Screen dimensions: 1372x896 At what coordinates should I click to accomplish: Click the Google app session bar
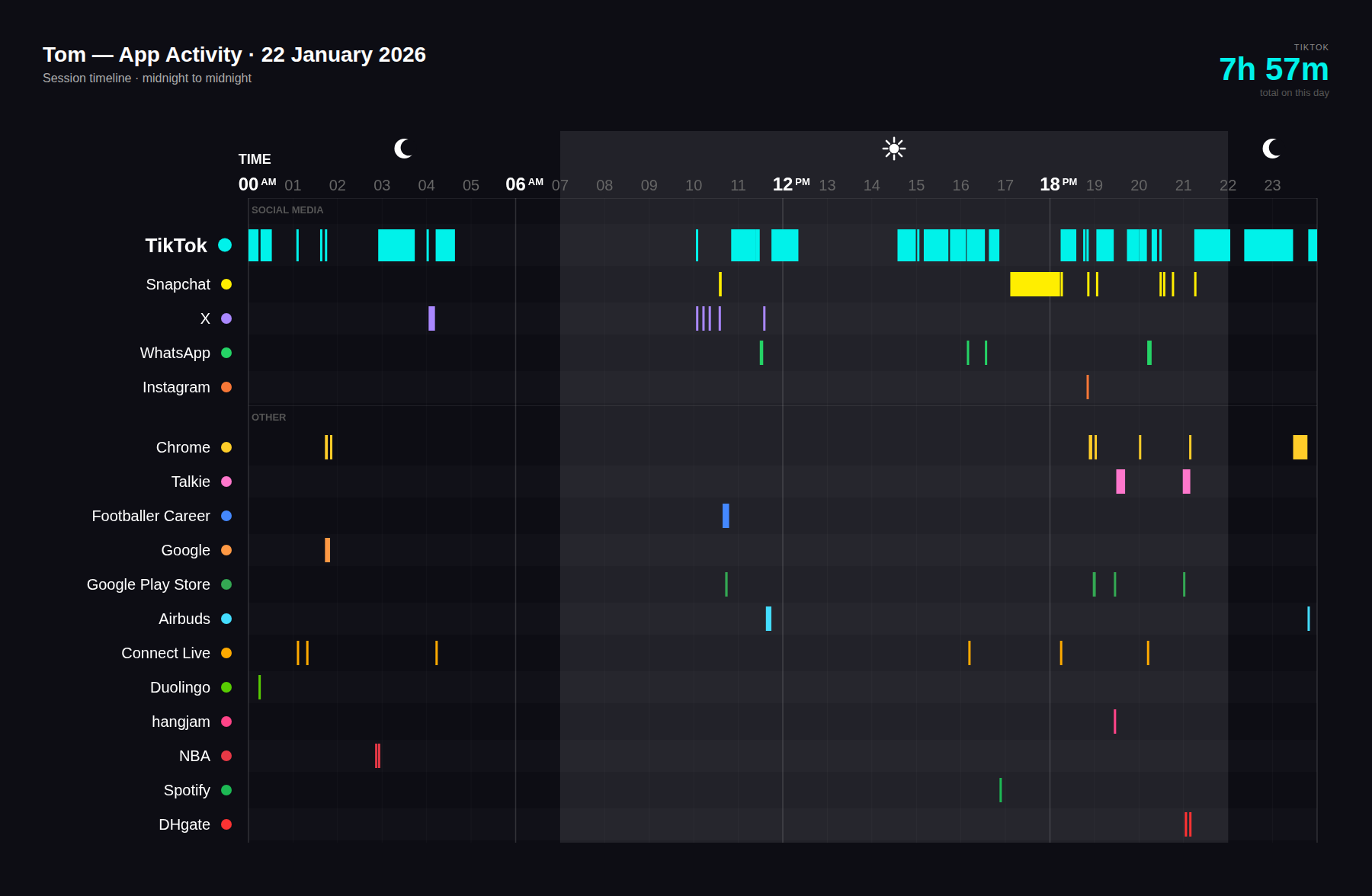point(328,550)
